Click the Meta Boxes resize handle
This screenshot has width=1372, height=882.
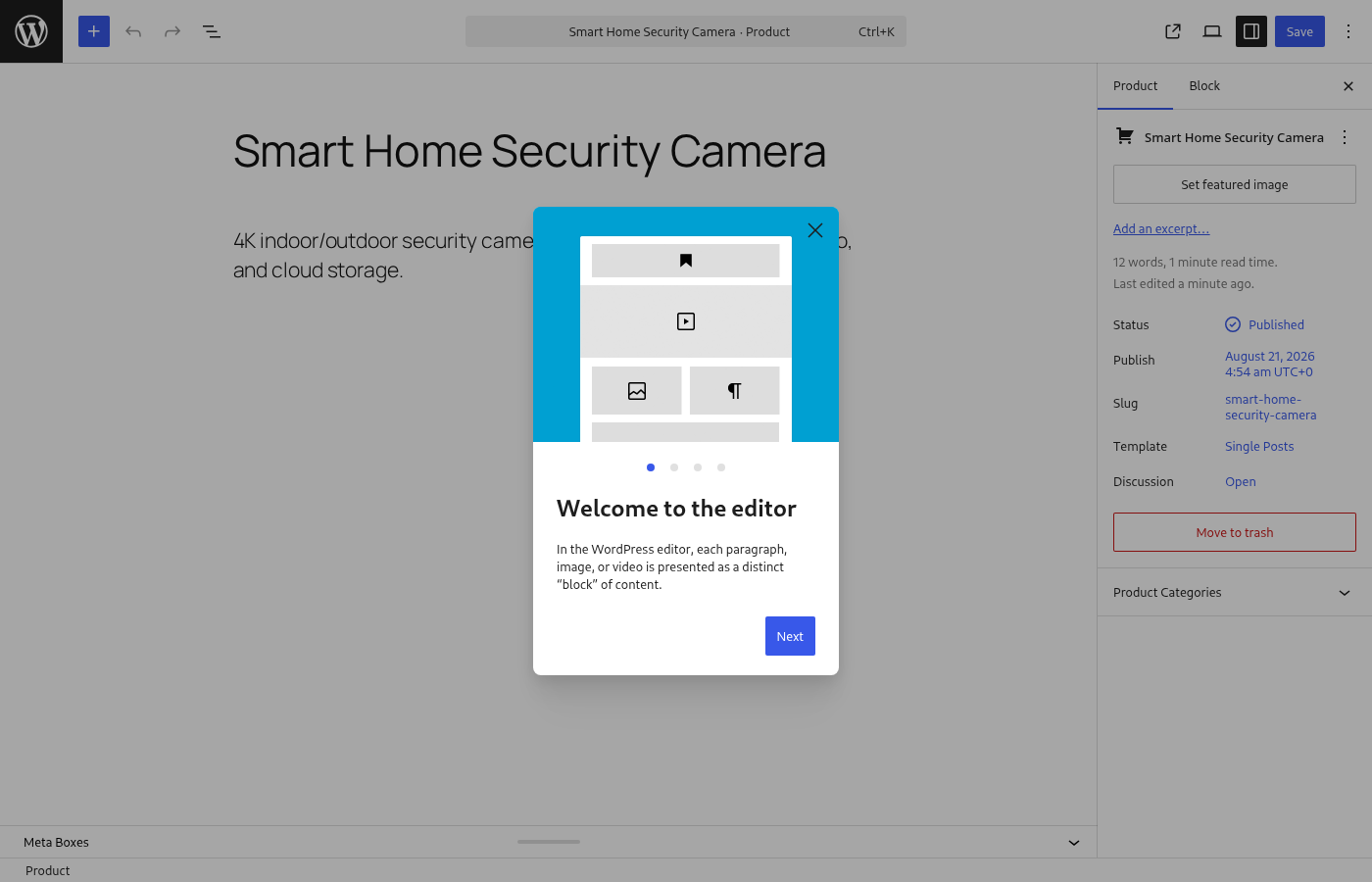(x=549, y=841)
